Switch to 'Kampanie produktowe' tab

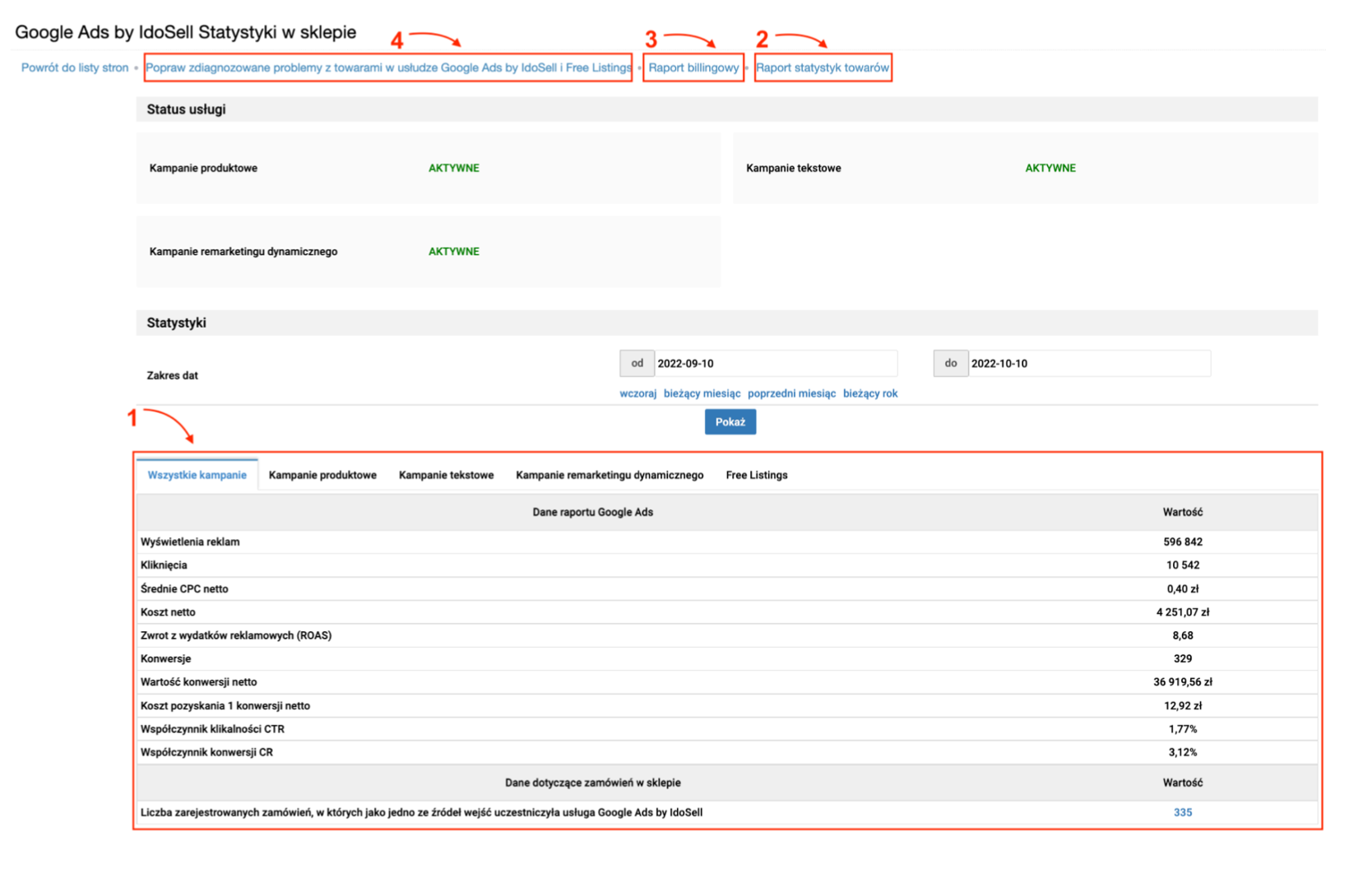coord(322,475)
